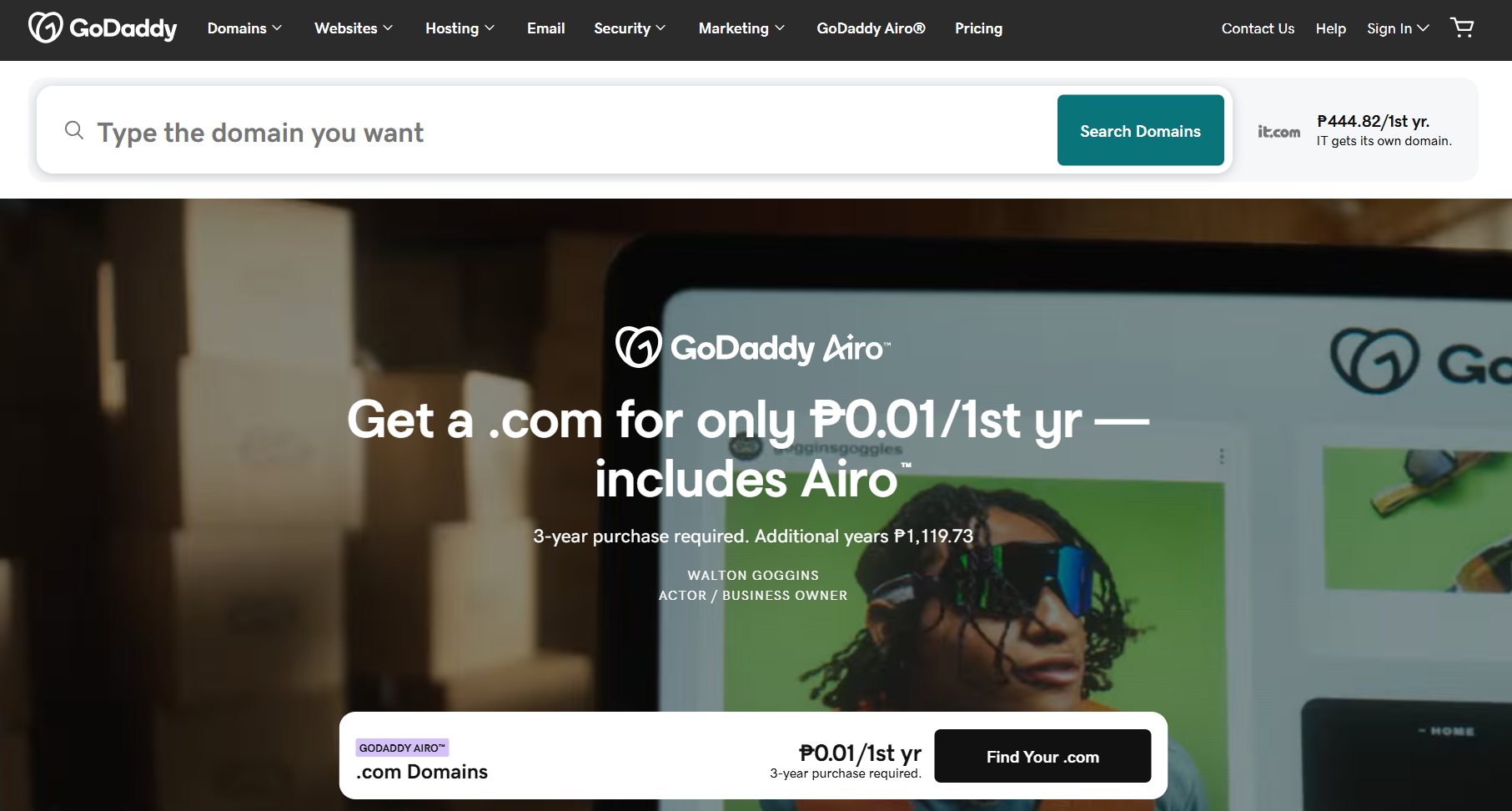Click the magnifier icon in search box
The width and height of the screenshot is (1512, 811).
click(74, 130)
